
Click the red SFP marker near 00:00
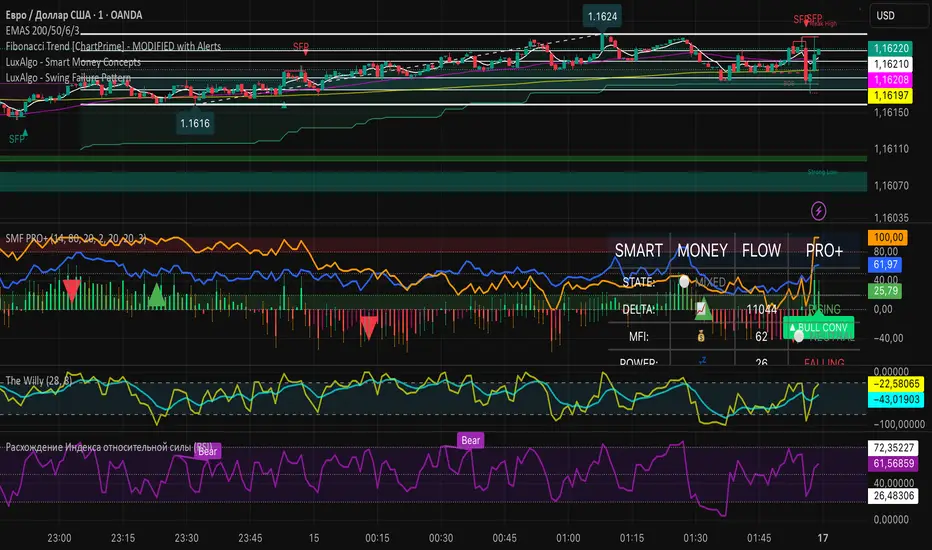pos(300,47)
